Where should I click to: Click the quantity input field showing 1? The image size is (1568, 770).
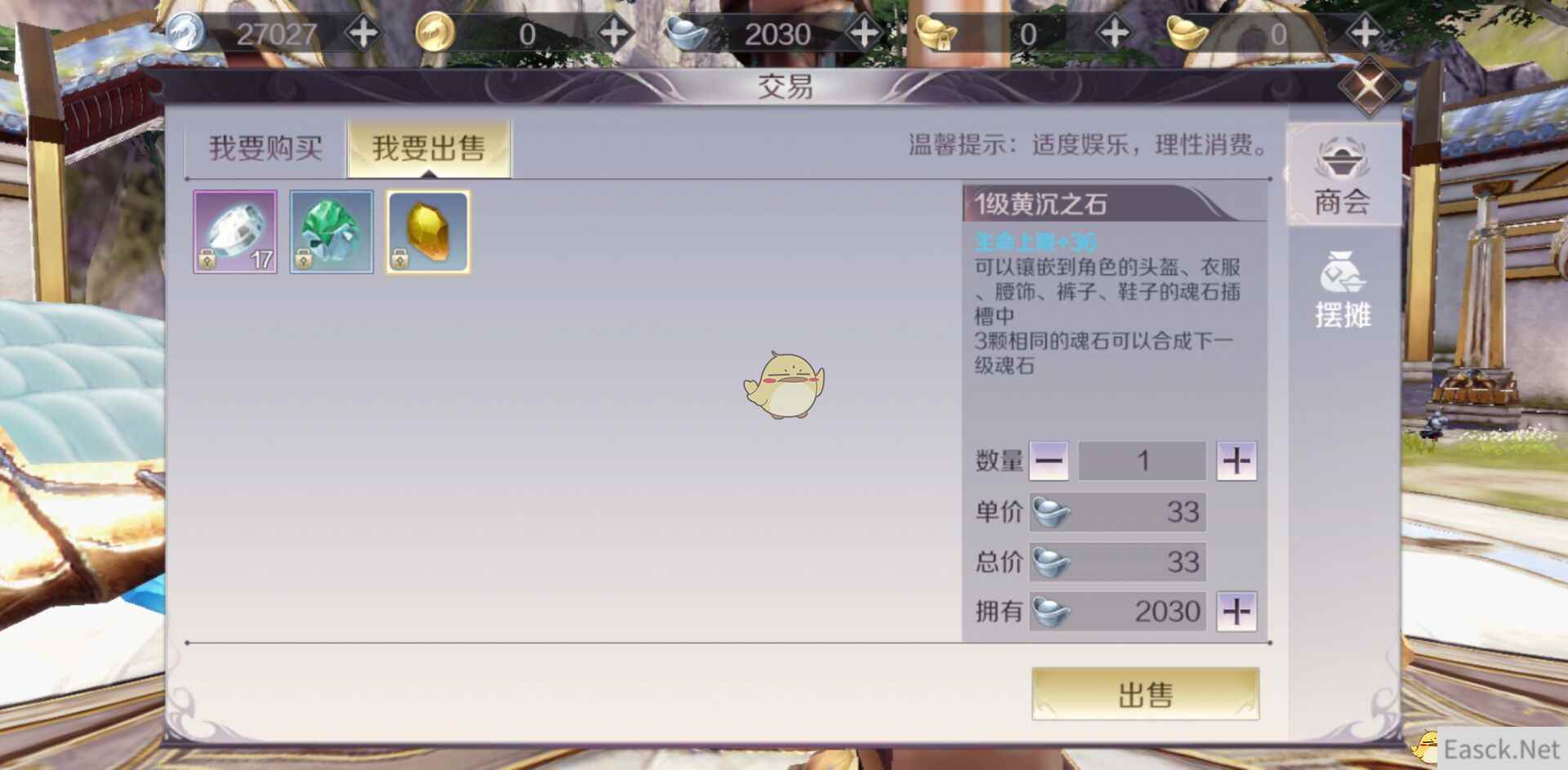(1142, 461)
